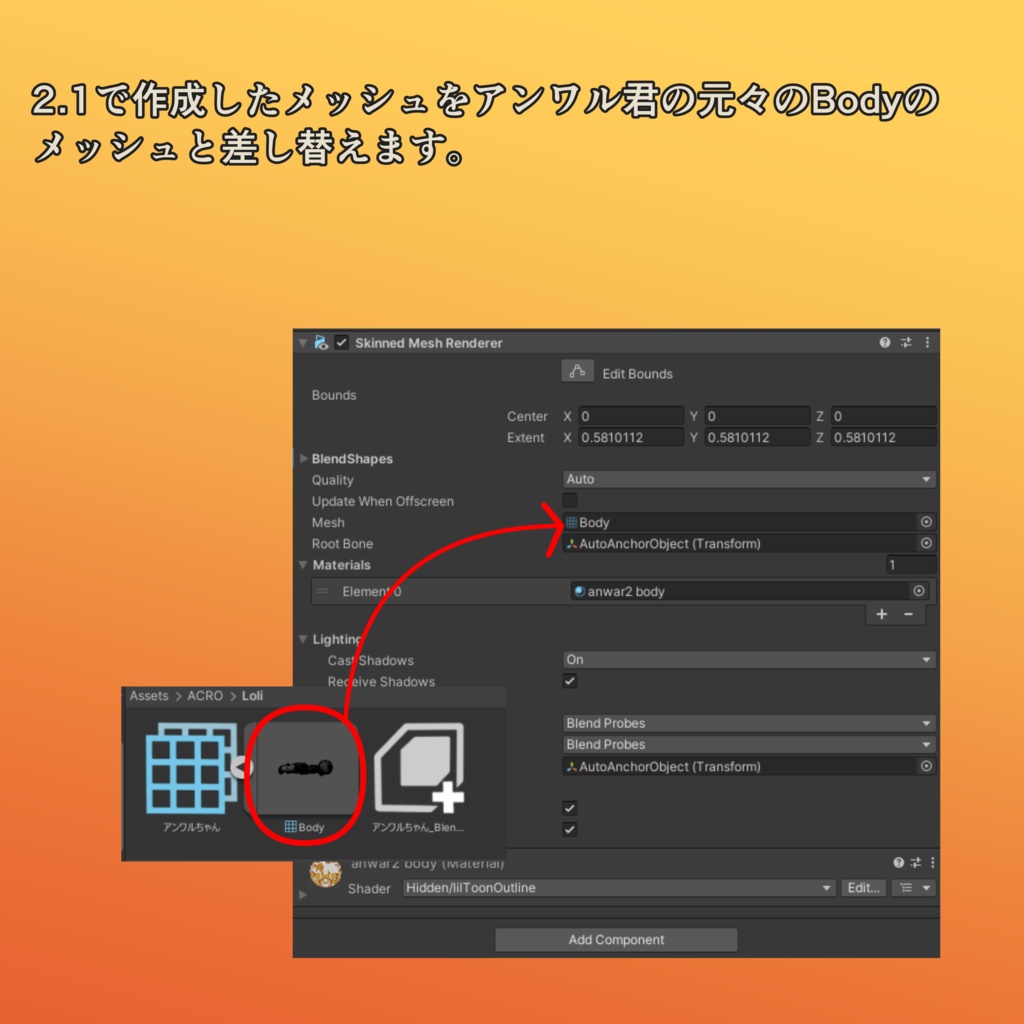Click the Skinned Mesh Renderer component icon
The image size is (1024, 1024).
(321, 342)
